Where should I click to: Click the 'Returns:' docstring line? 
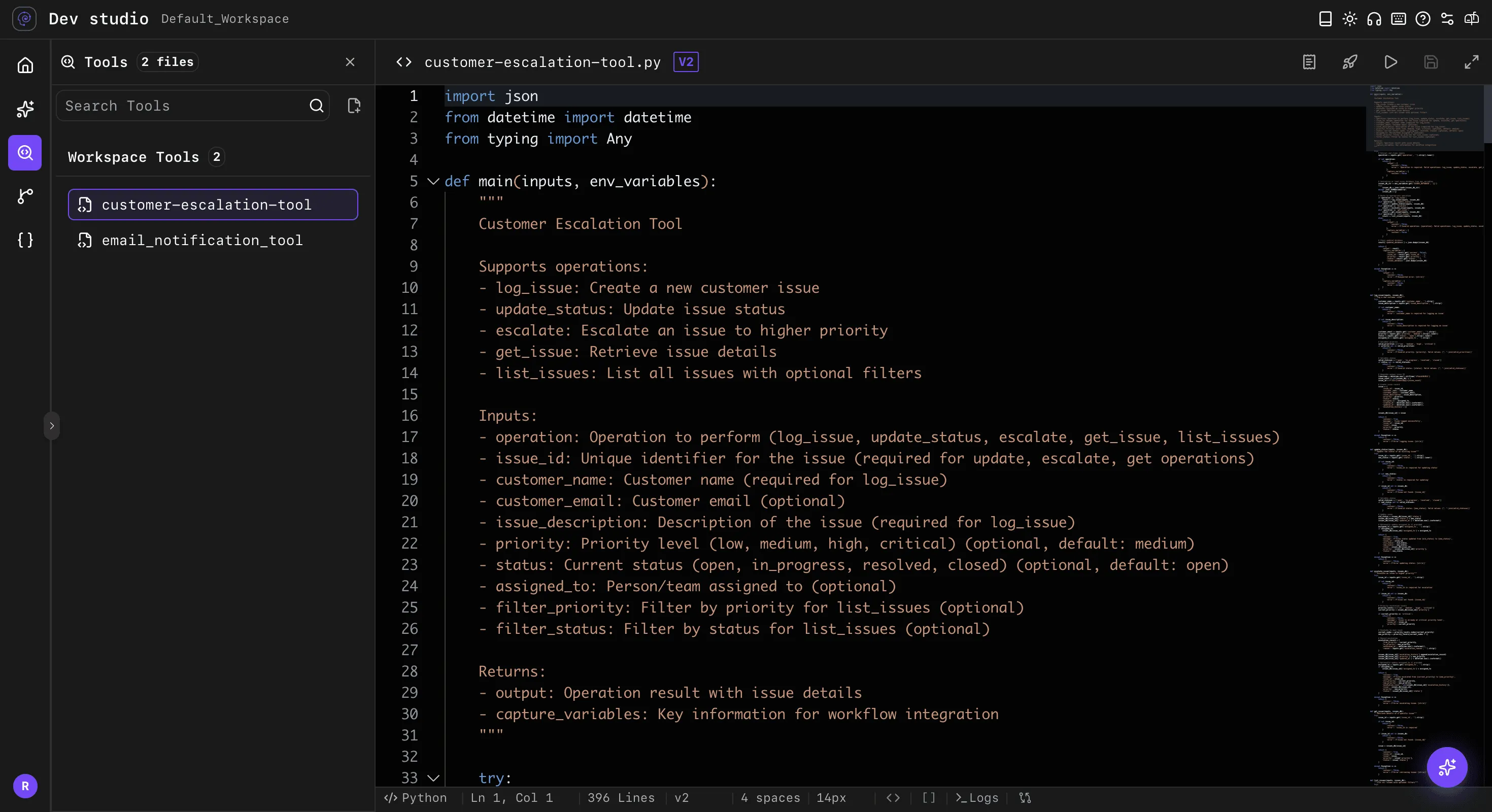[x=512, y=671]
